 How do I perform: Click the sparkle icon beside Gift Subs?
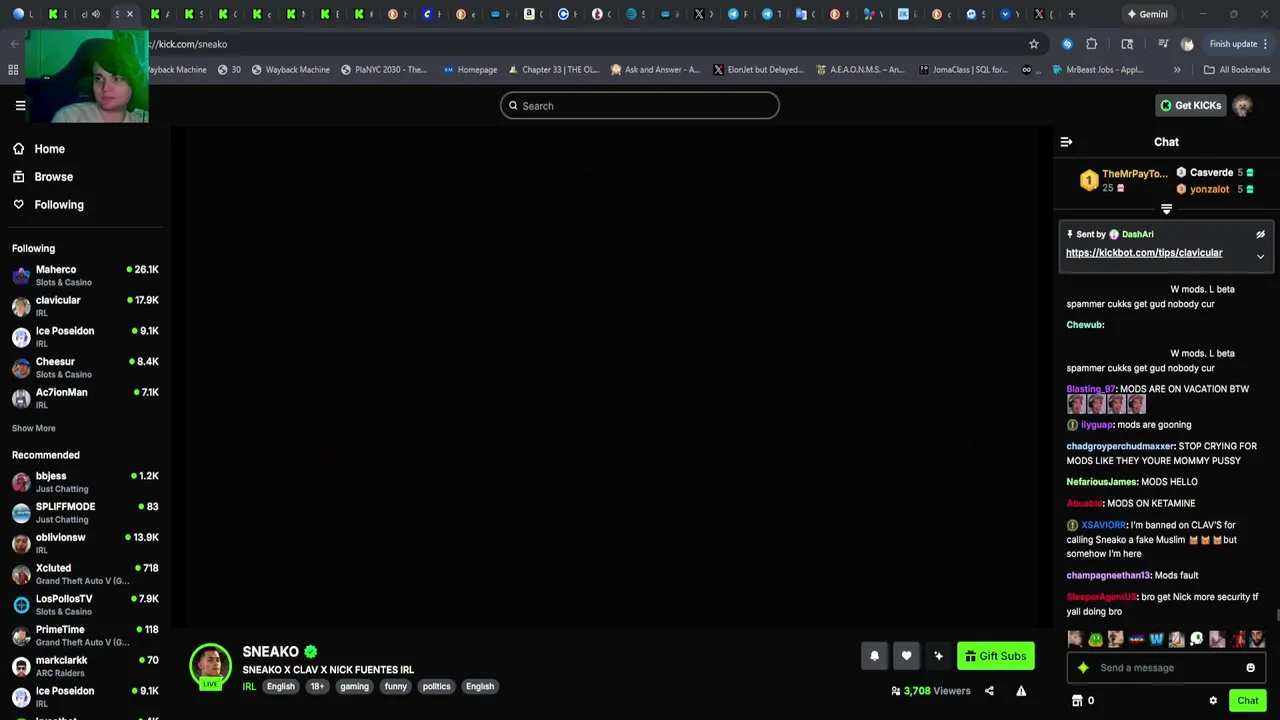(x=938, y=656)
